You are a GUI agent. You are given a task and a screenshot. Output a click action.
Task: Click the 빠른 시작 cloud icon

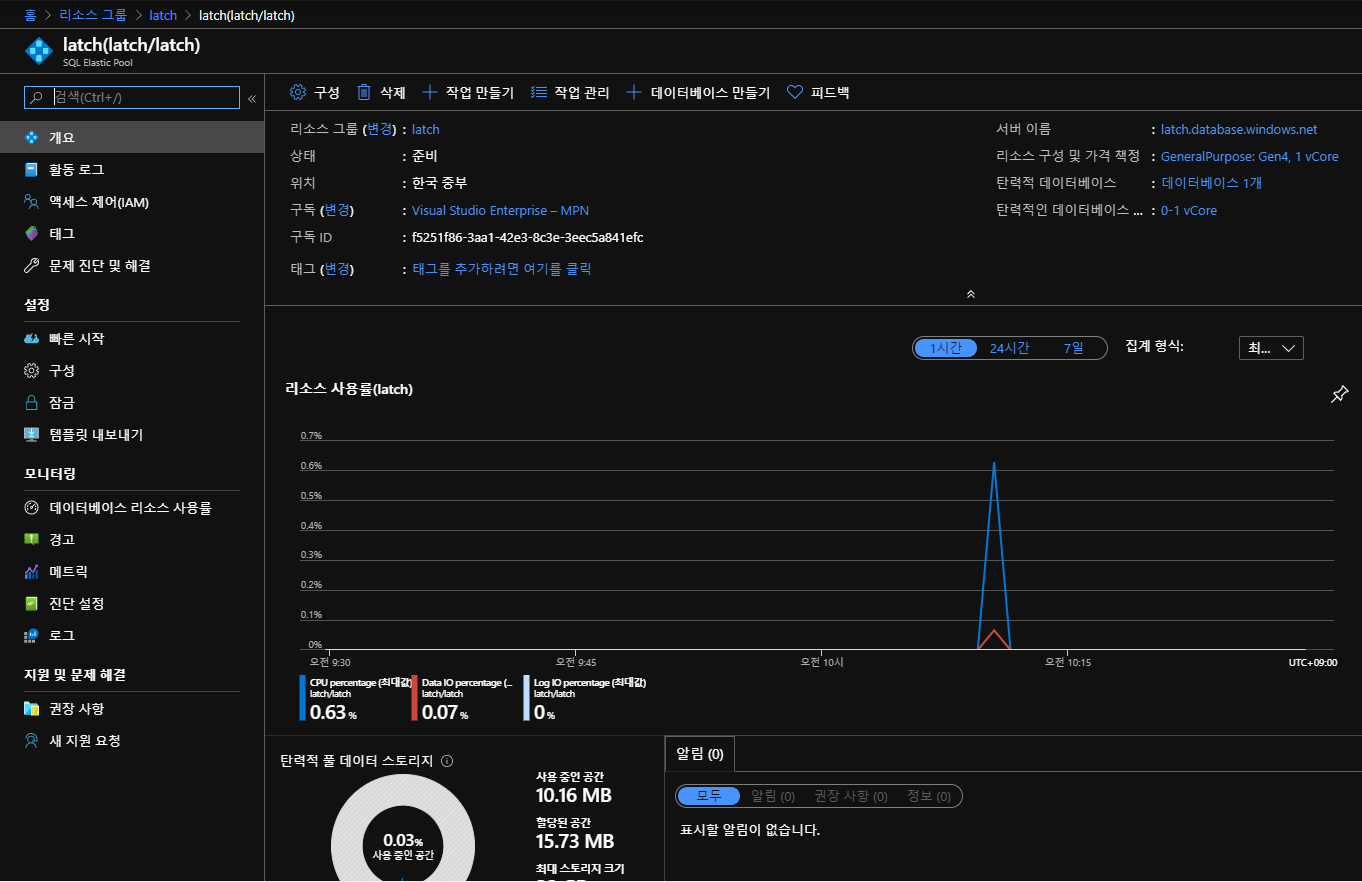[32, 339]
